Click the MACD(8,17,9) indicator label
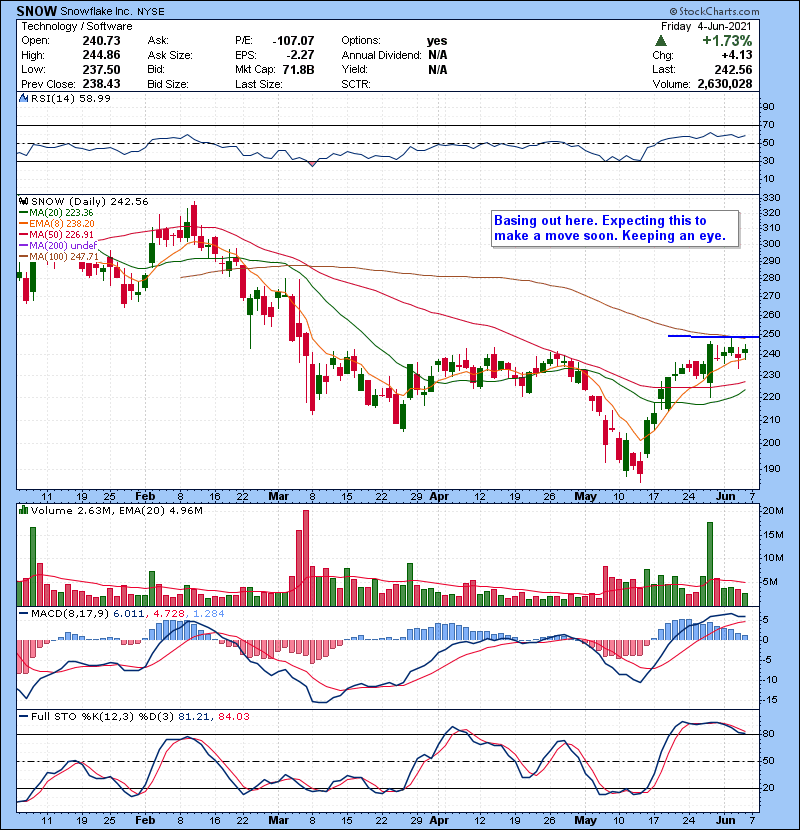 [70, 614]
